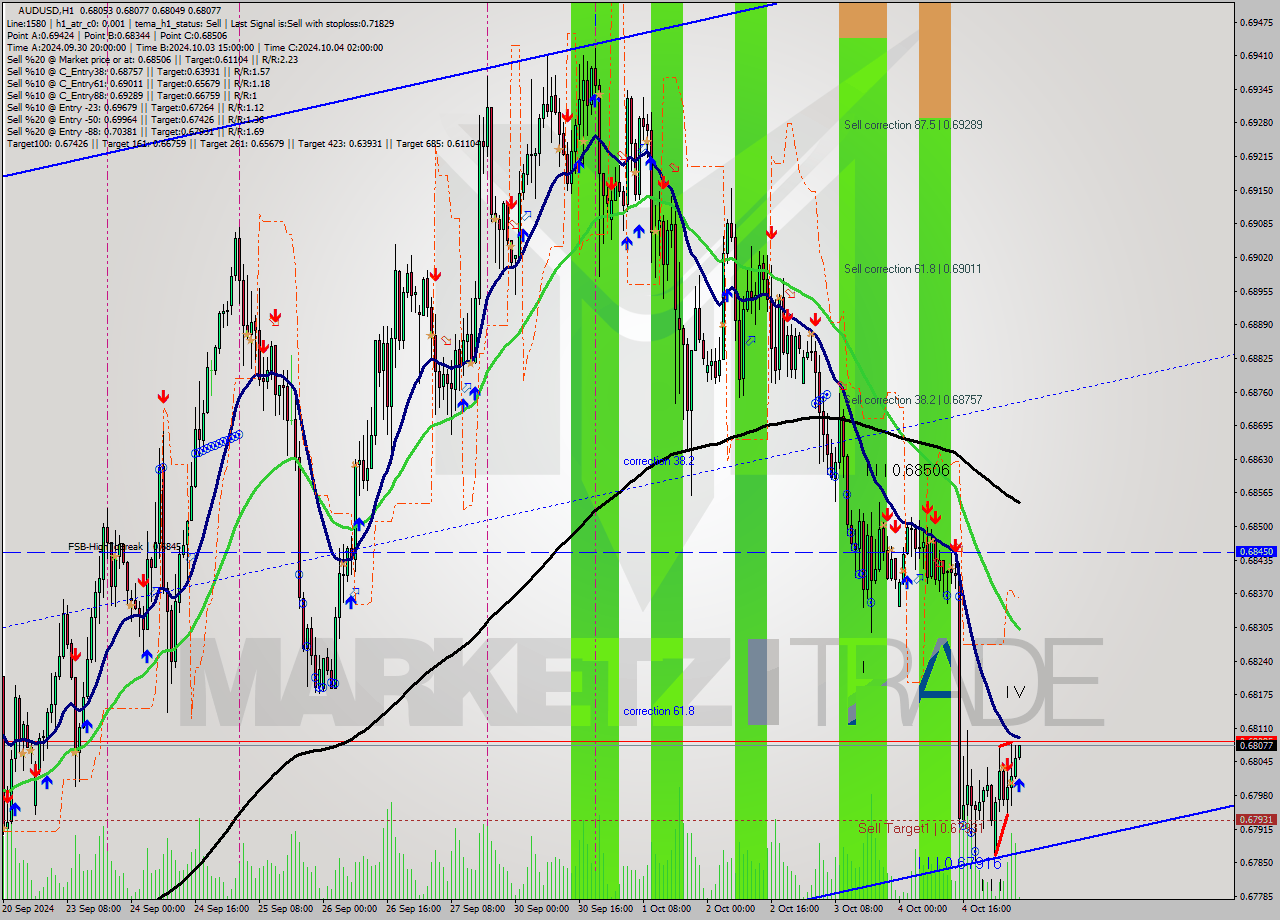The width and height of the screenshot is (1280, 920).
Task: Click the 0.69280 price axis label
Action: (1256, 123)
